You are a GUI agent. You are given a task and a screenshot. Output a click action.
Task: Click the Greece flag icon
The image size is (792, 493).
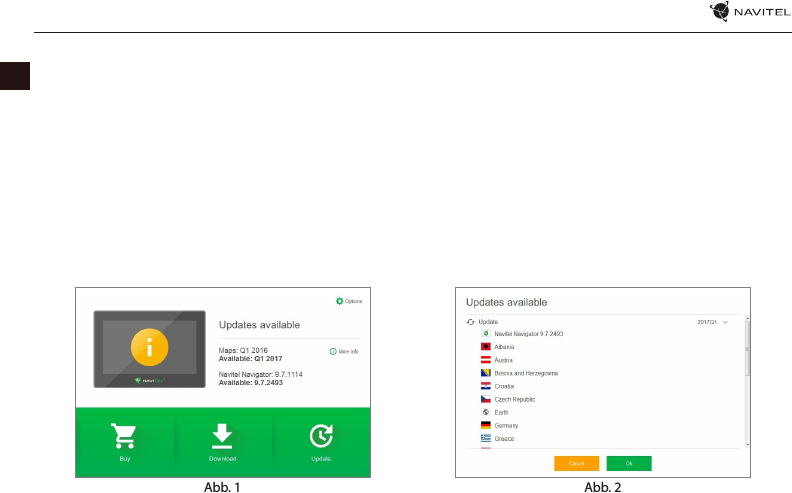click(485, 438)
